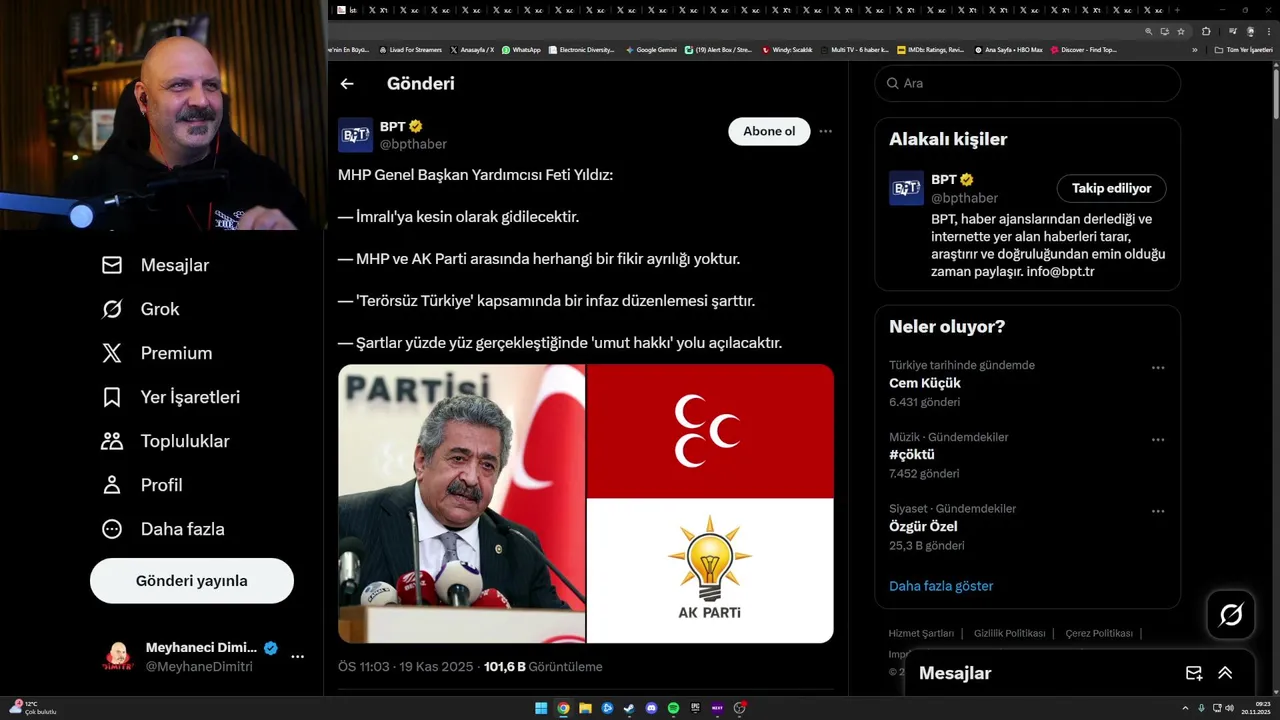Viewport: 1280px width, 720px height.
Task: Open Yer İşaretleri bookmarks
Action: [170, 397]
